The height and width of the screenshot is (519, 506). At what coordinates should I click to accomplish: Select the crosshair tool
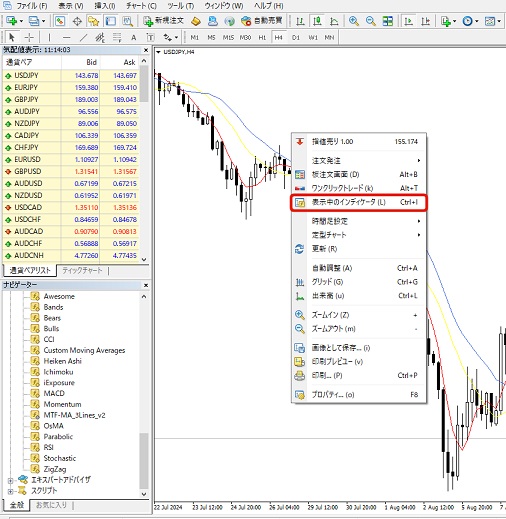pos(30,37)
